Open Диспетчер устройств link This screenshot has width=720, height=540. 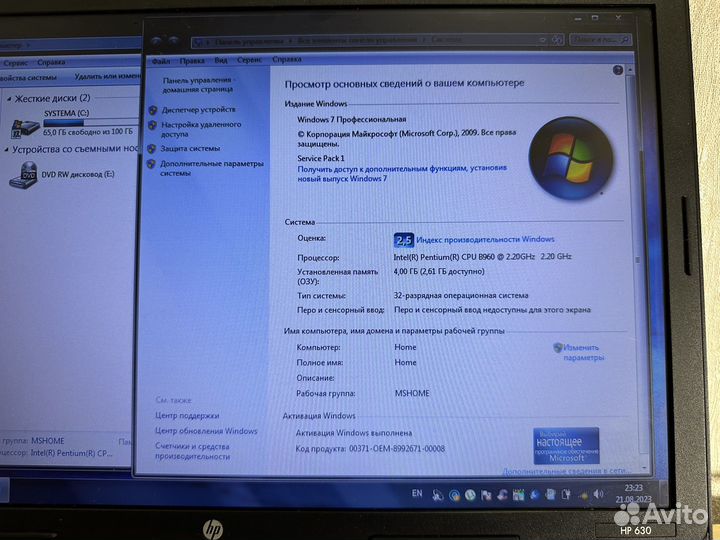click(198, 109)
